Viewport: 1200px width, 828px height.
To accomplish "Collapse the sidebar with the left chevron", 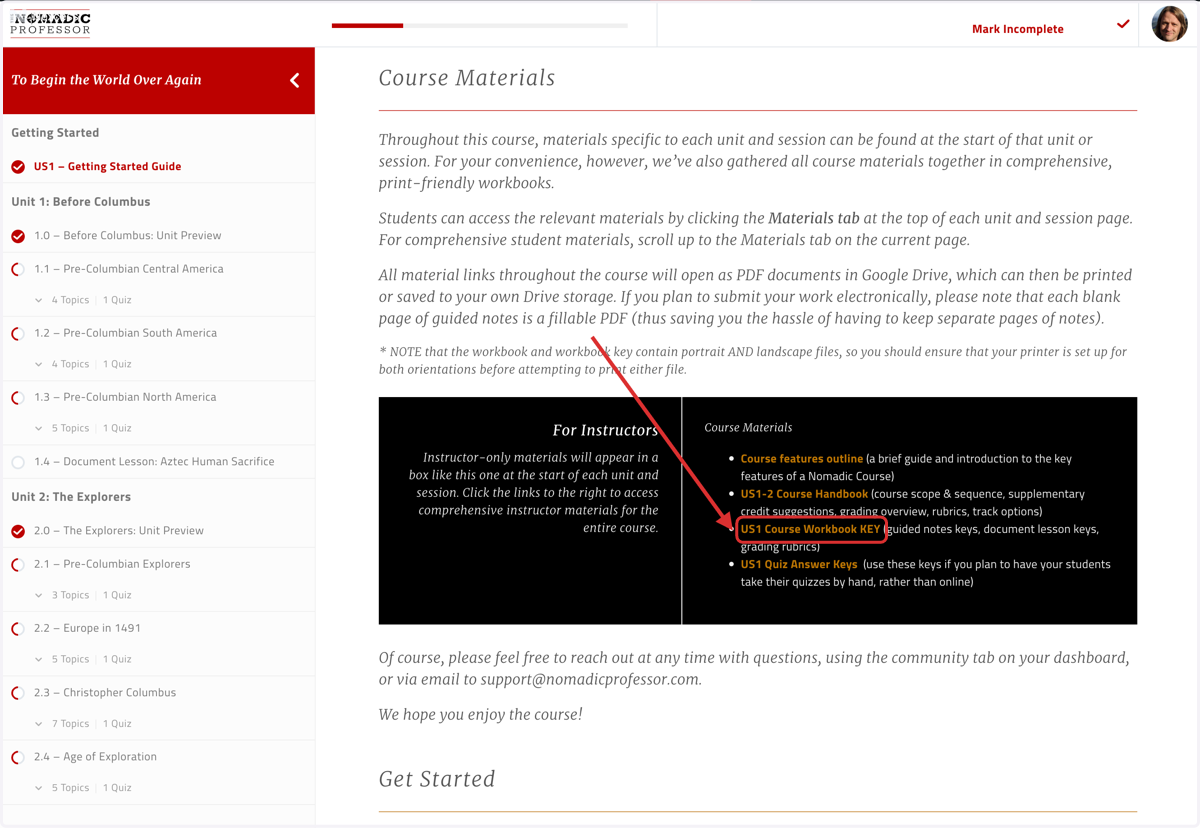I will 295,80.
